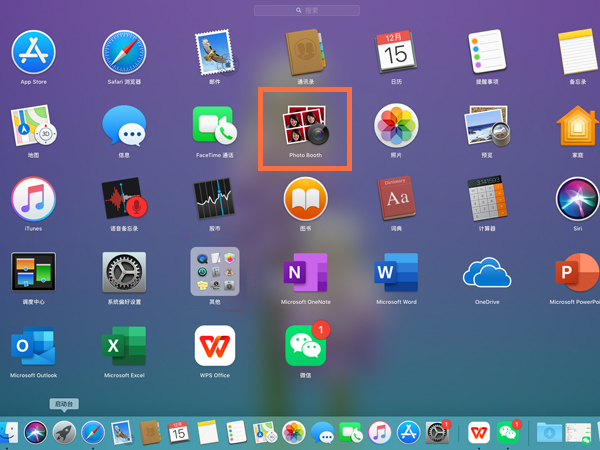Launch the Home (家庭) app
Screen dimensions: 600x450
click(x=577, y=125)
